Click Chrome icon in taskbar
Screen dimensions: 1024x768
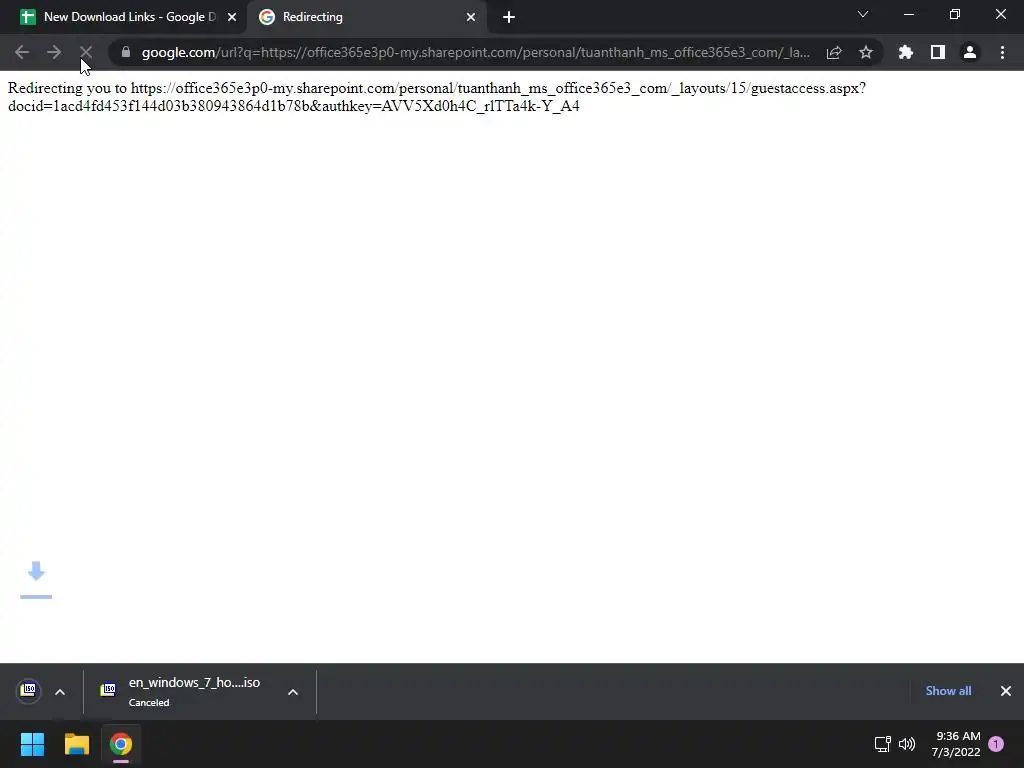pos(121,744)
